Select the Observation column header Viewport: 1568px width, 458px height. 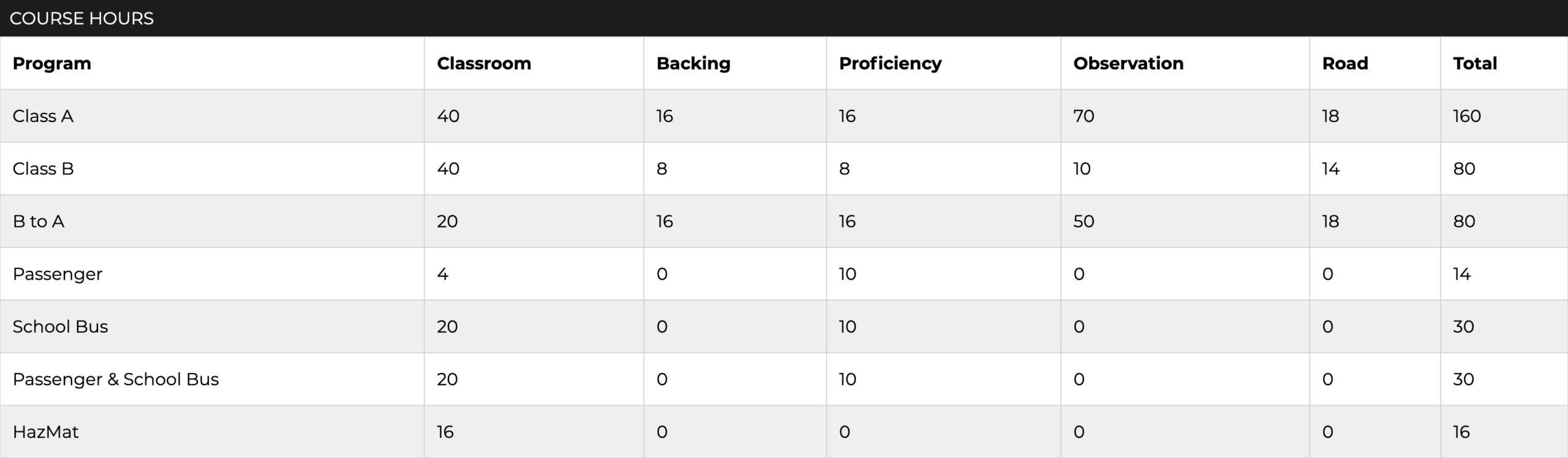(1128, 63)
